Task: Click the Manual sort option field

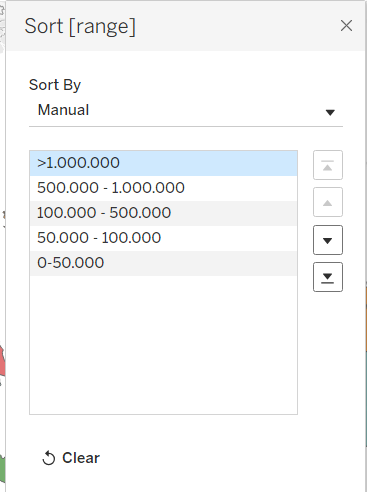Action: (186, 111)
